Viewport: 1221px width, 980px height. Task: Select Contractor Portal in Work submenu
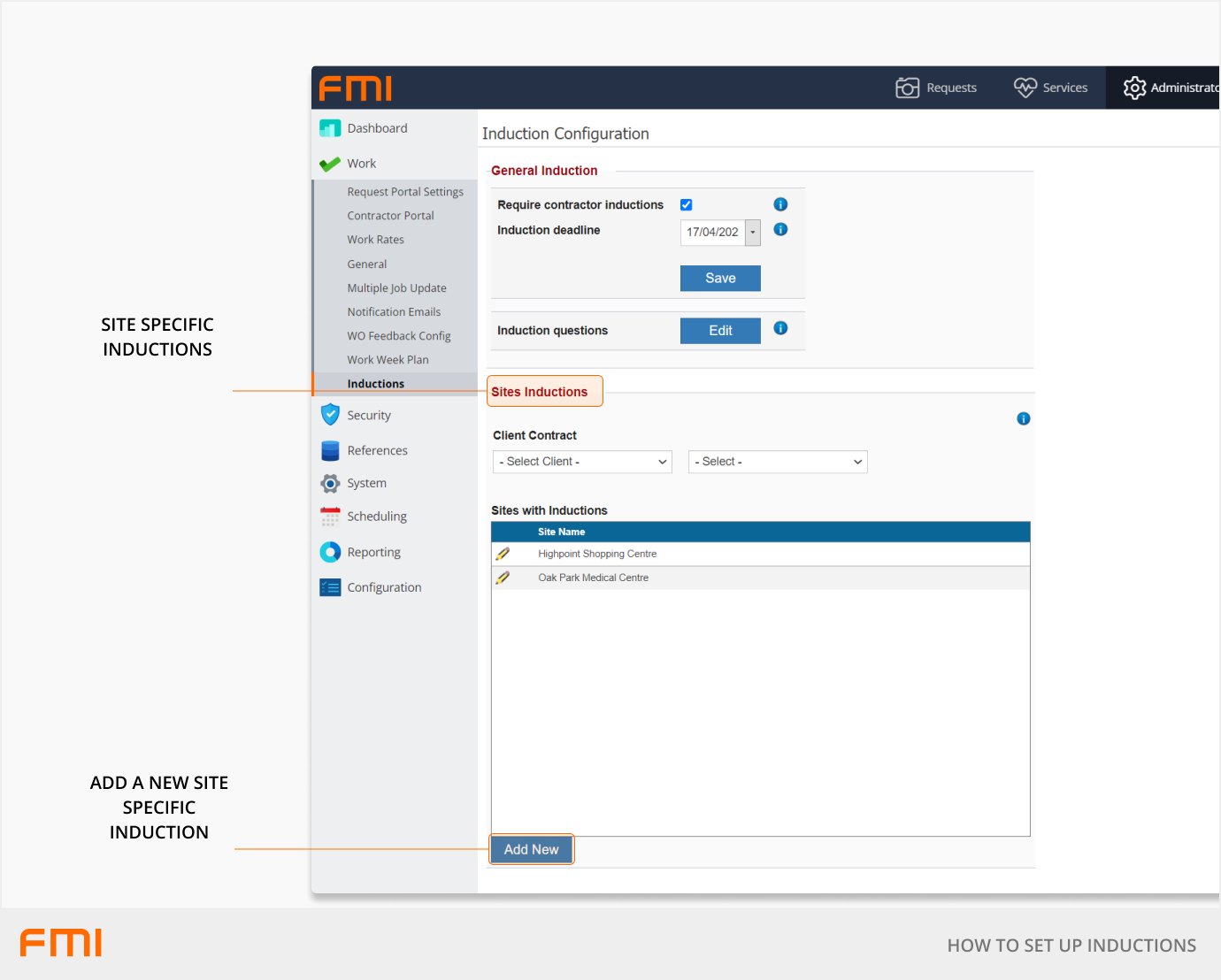(x=390, y=216)
